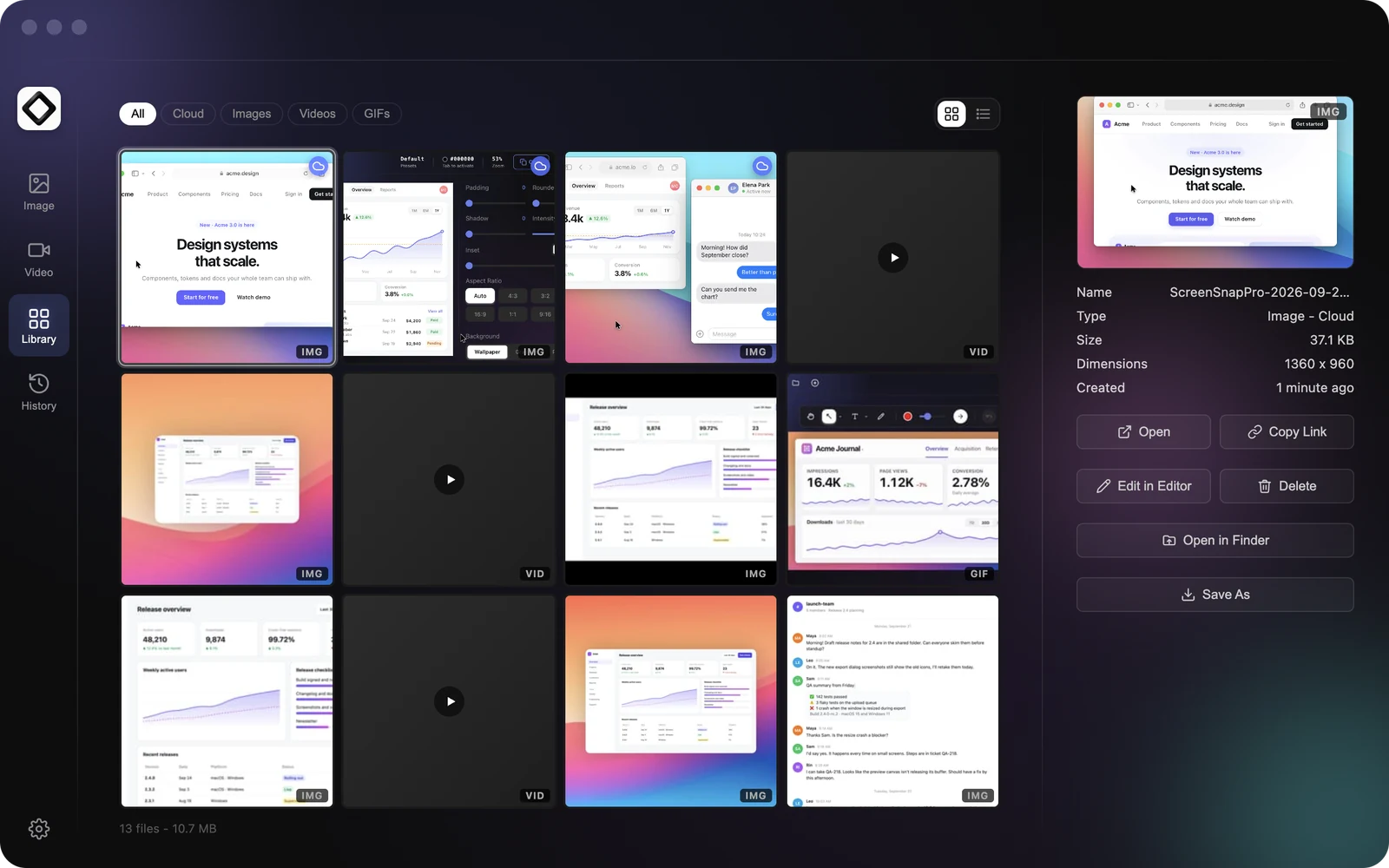Viewport: 1389px width, 868px height.
Task: Click the file name ScreenSnapPro-2026-09-2...
Action: (1260, 293)
